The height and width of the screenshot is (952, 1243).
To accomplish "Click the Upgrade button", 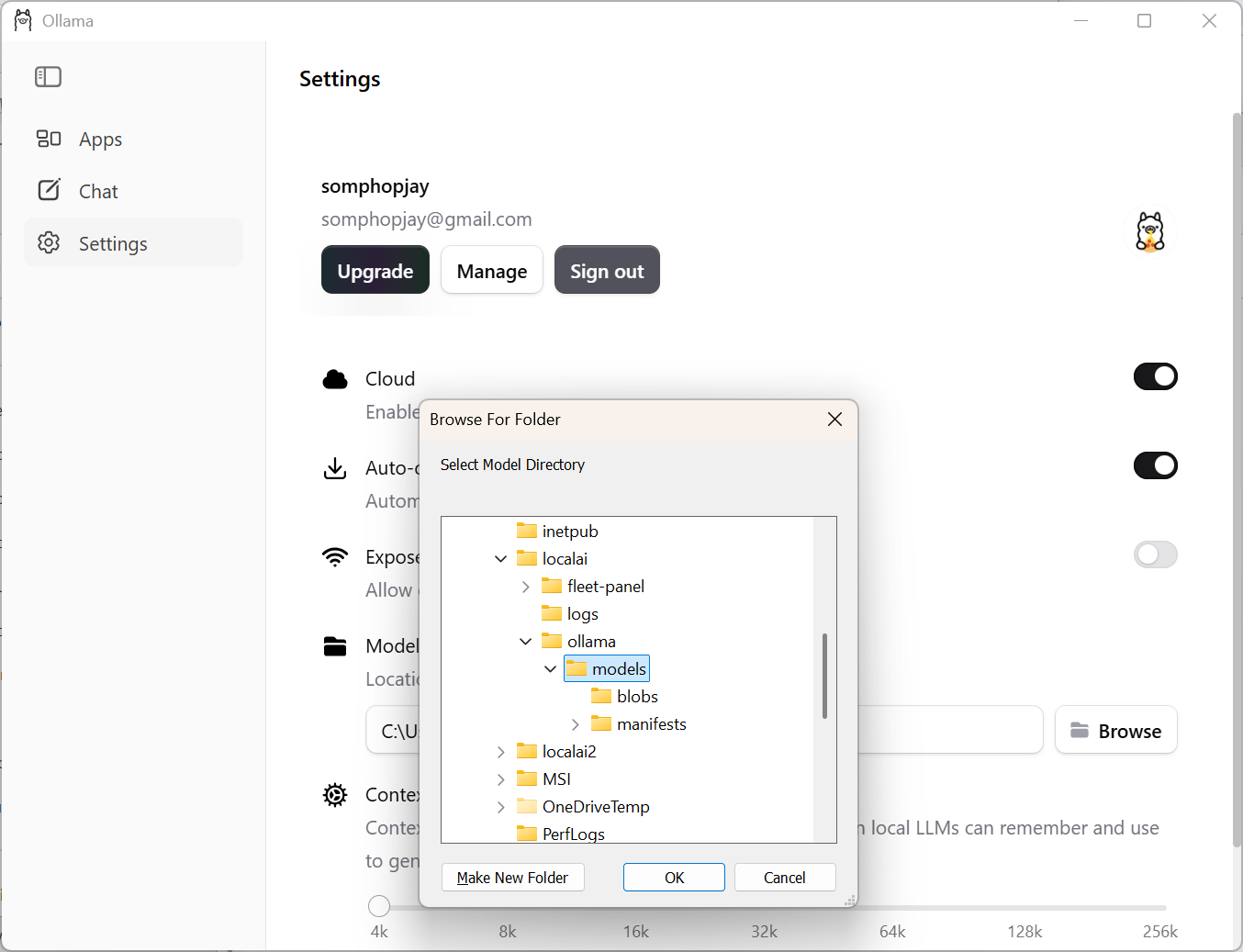I will click(375, 270).
